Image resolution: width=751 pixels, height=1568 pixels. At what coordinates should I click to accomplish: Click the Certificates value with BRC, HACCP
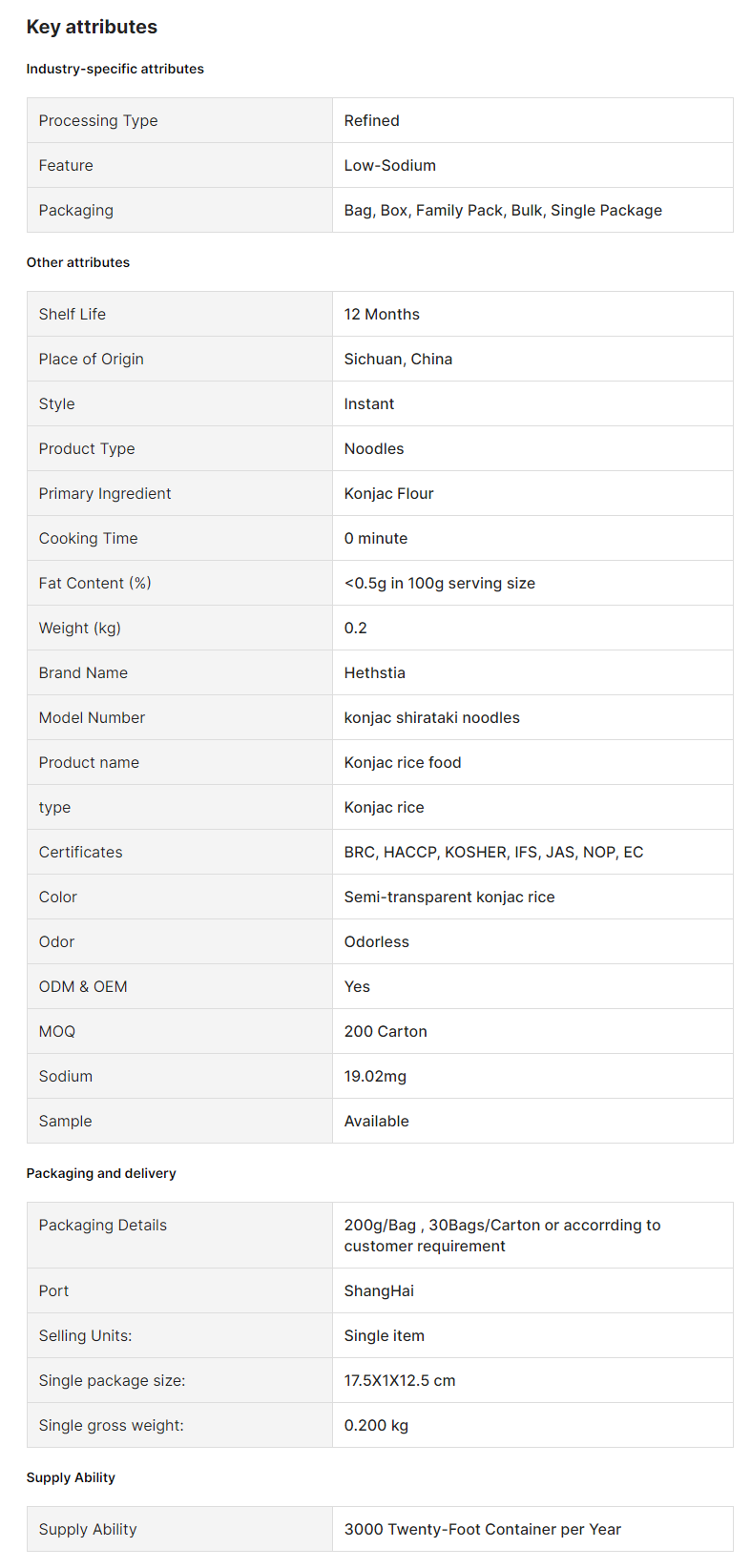tap(493, 852)
